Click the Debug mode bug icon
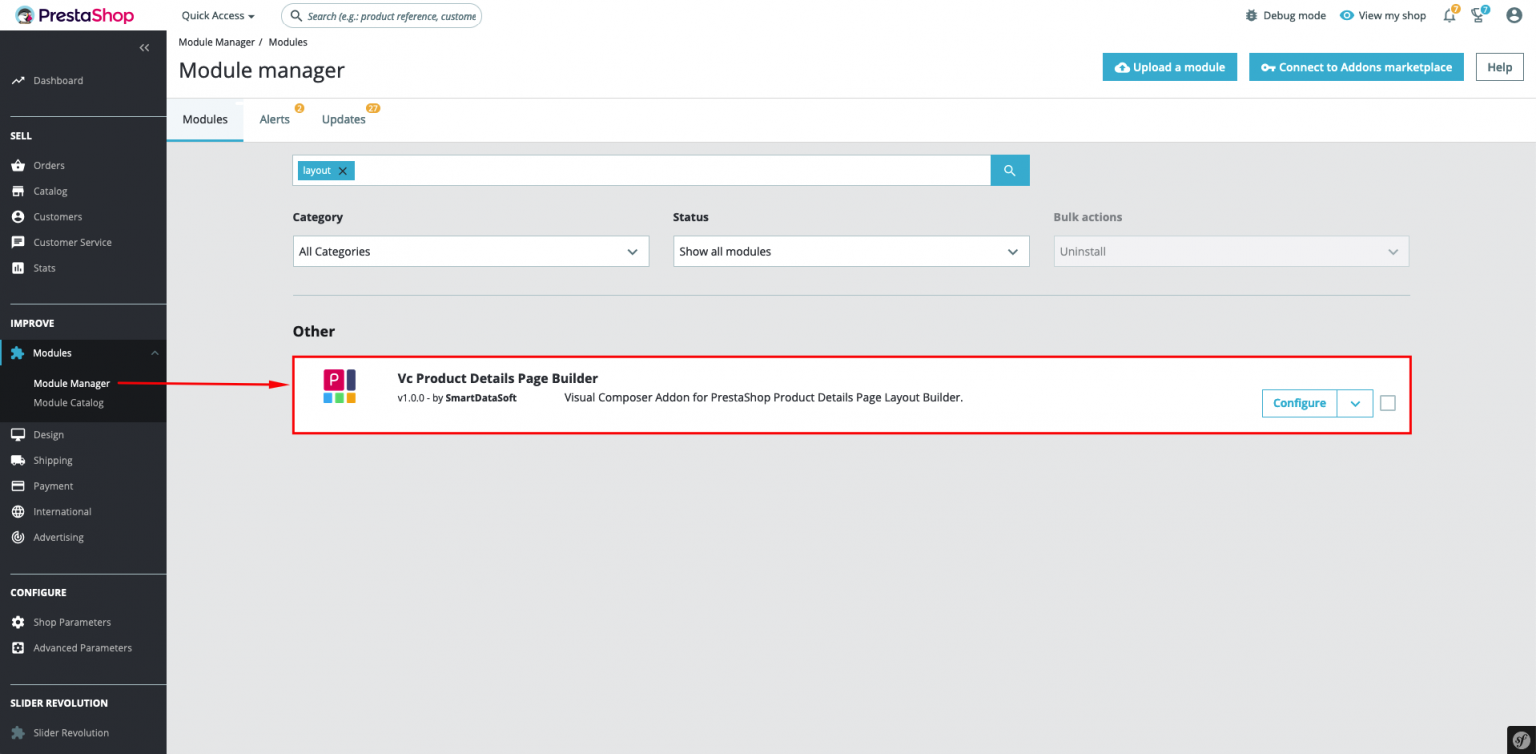Viewport: 1536px width, 754px height. (1249, 15)
